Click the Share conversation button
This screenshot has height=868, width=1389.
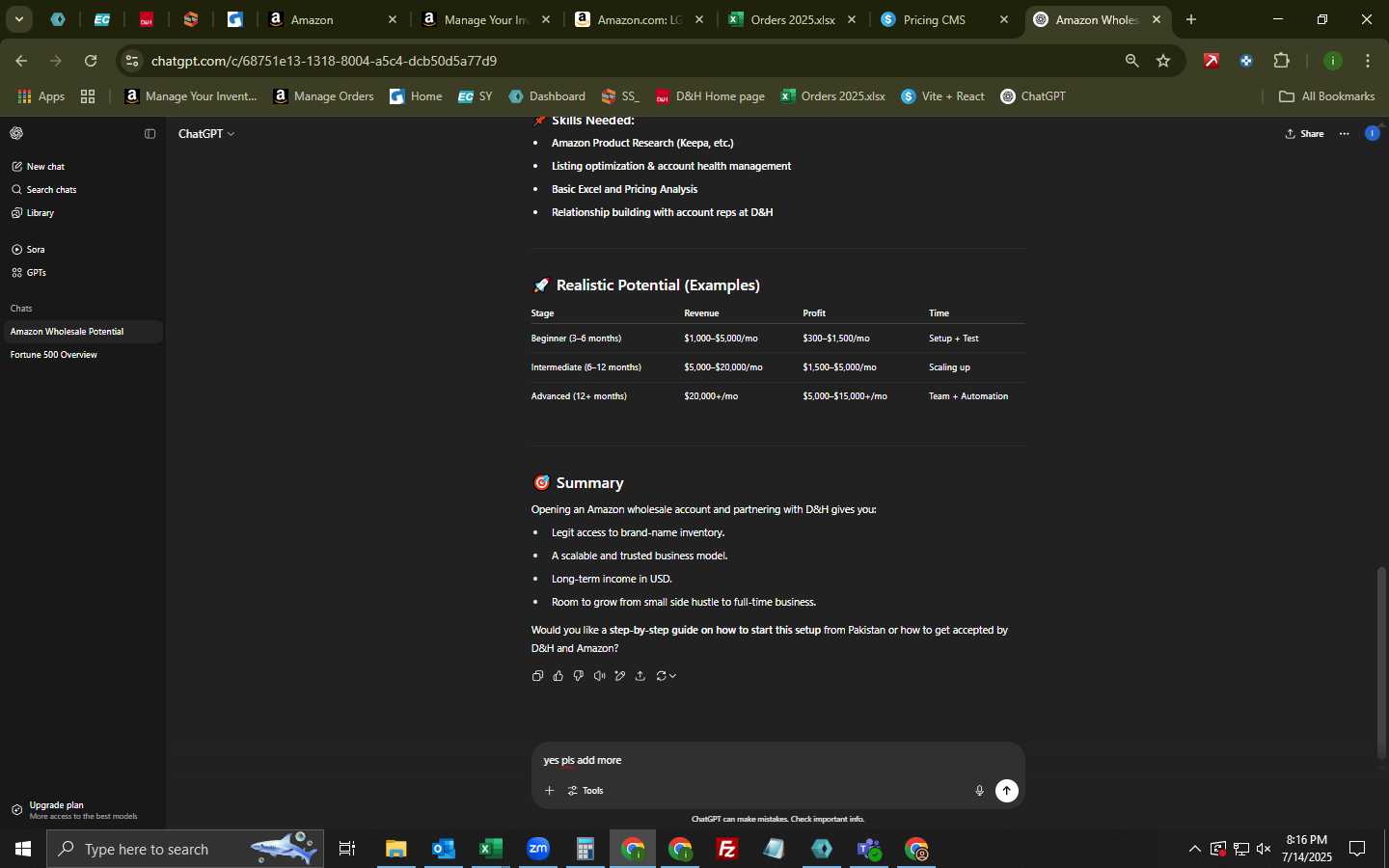point(1305,134)
